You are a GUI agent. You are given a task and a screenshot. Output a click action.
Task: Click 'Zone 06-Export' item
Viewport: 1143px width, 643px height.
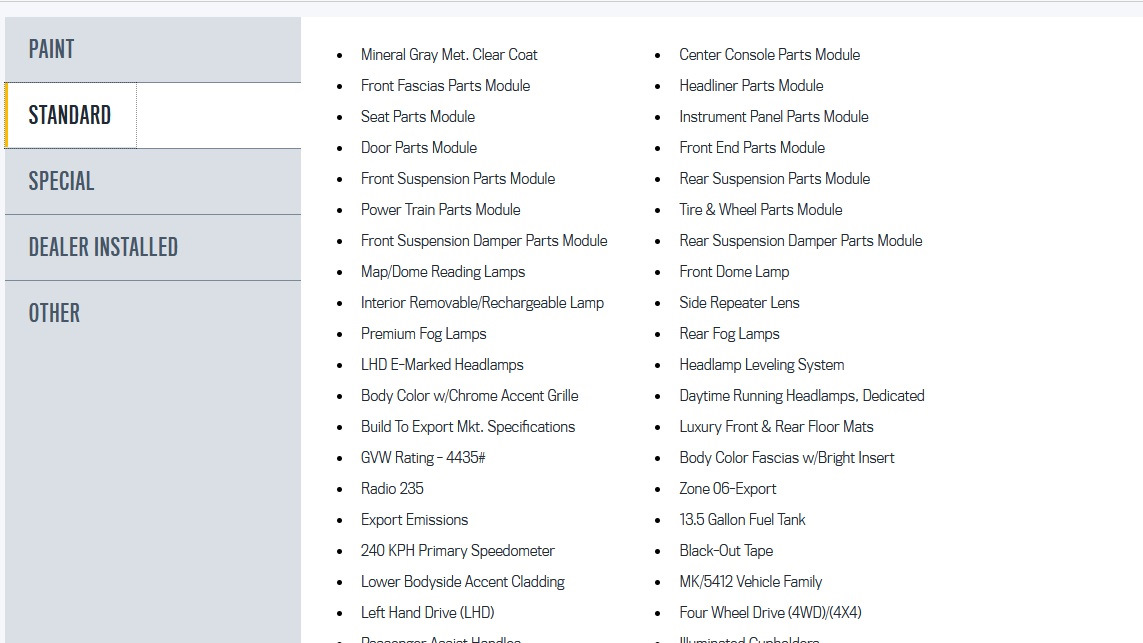click(x=727, y=488)
